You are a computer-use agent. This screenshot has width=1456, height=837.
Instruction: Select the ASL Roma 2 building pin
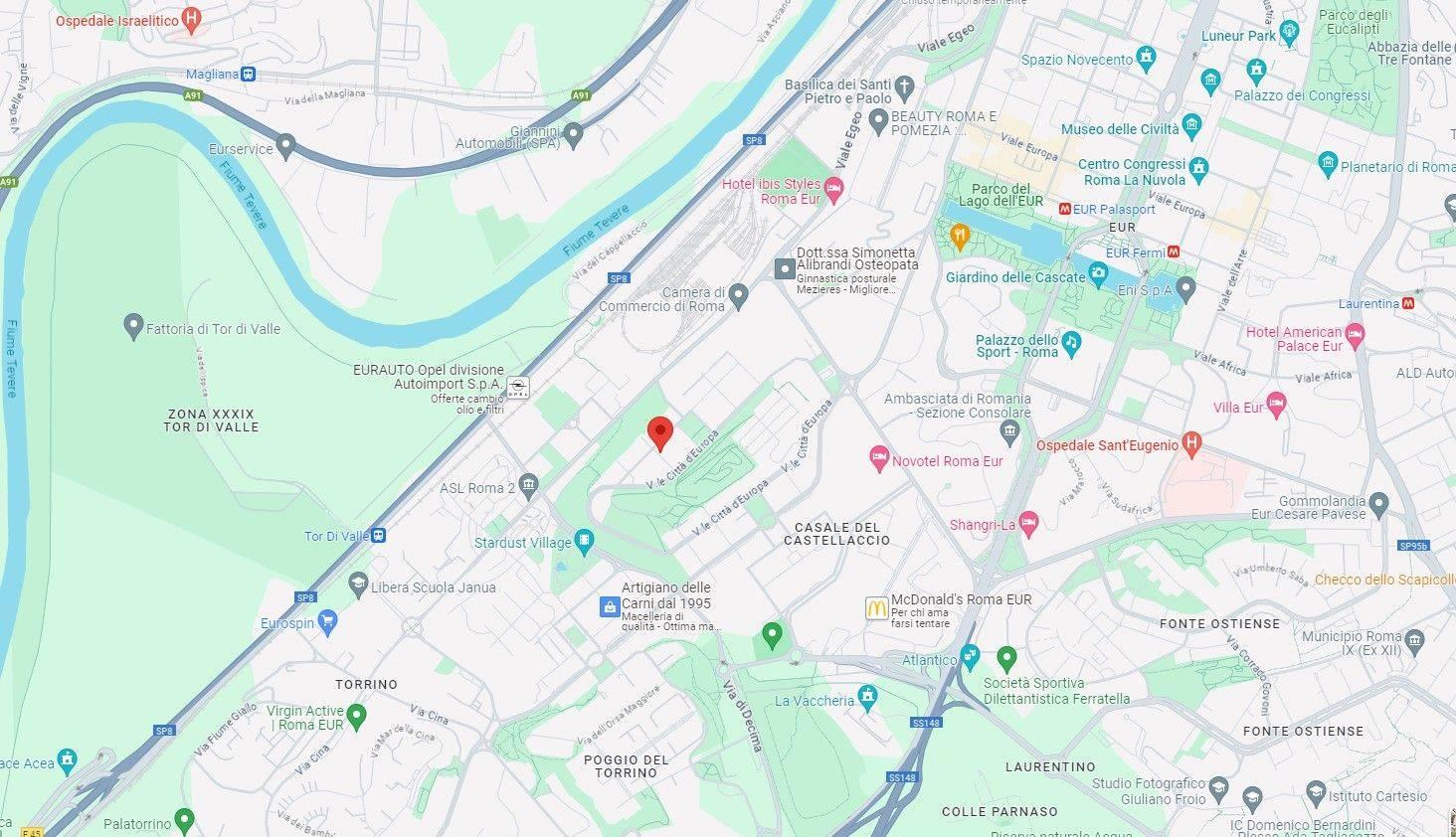[529, 486]
